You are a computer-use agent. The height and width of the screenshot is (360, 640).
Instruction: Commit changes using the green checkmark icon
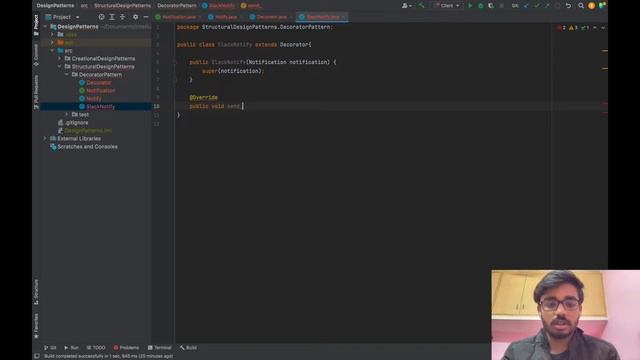[x=537, y=6]
